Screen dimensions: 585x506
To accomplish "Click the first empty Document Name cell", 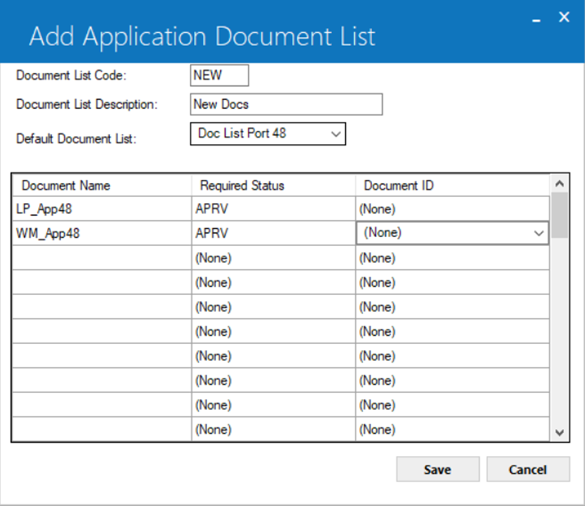I will 102,258.
